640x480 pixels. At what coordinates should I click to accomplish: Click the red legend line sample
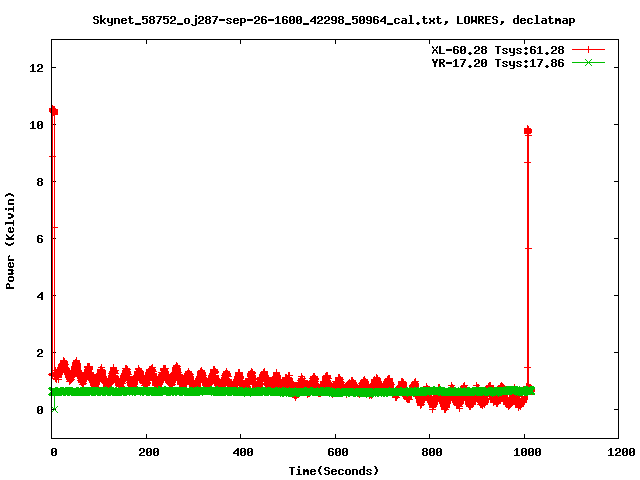tap(588, 50)
